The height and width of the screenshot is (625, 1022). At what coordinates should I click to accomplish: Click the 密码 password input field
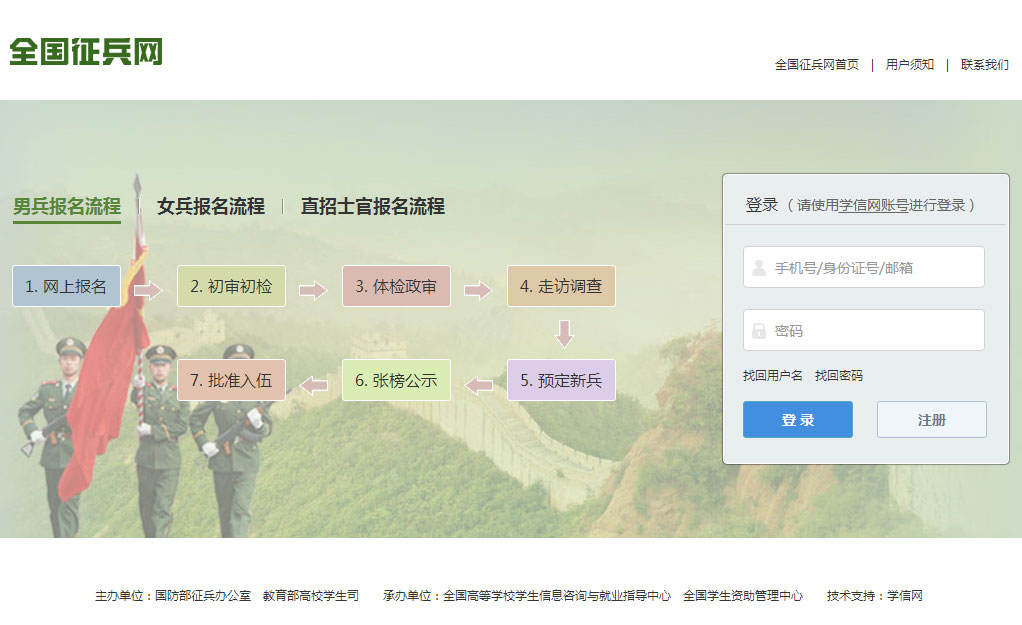pyautogui.click(x=863, y=330)
